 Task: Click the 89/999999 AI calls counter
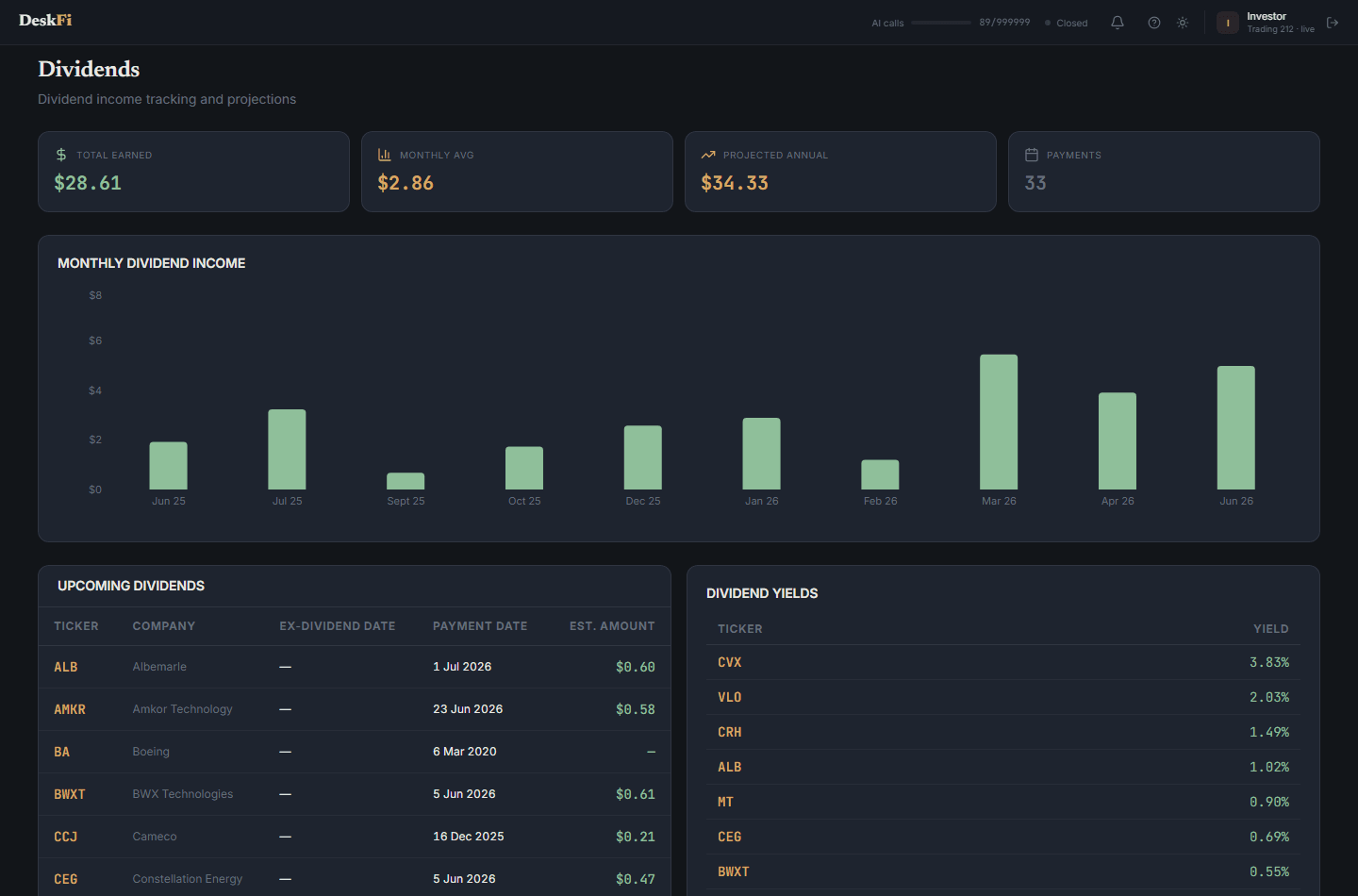tap(1004, 22)
